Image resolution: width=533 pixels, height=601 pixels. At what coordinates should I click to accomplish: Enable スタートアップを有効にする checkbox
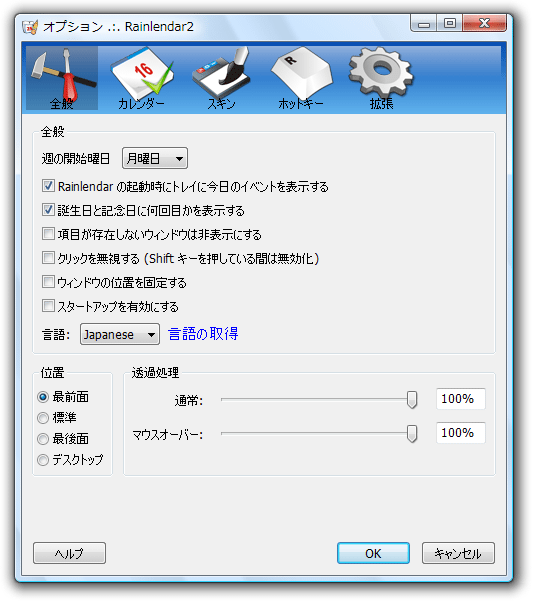click(48, 306)
